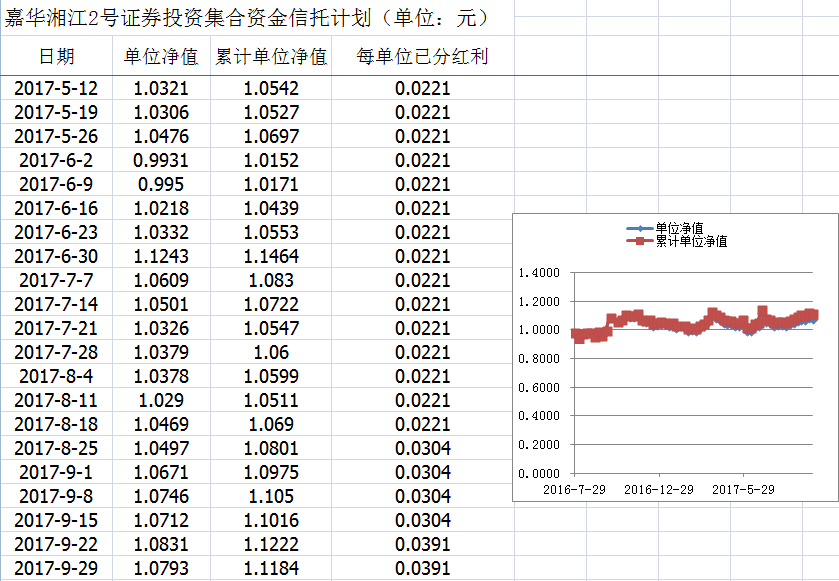Click the 1.4000 label on chart axis
Image resolution: width=839 pixels, height=581 pixels.
click(x=539, y=273)
